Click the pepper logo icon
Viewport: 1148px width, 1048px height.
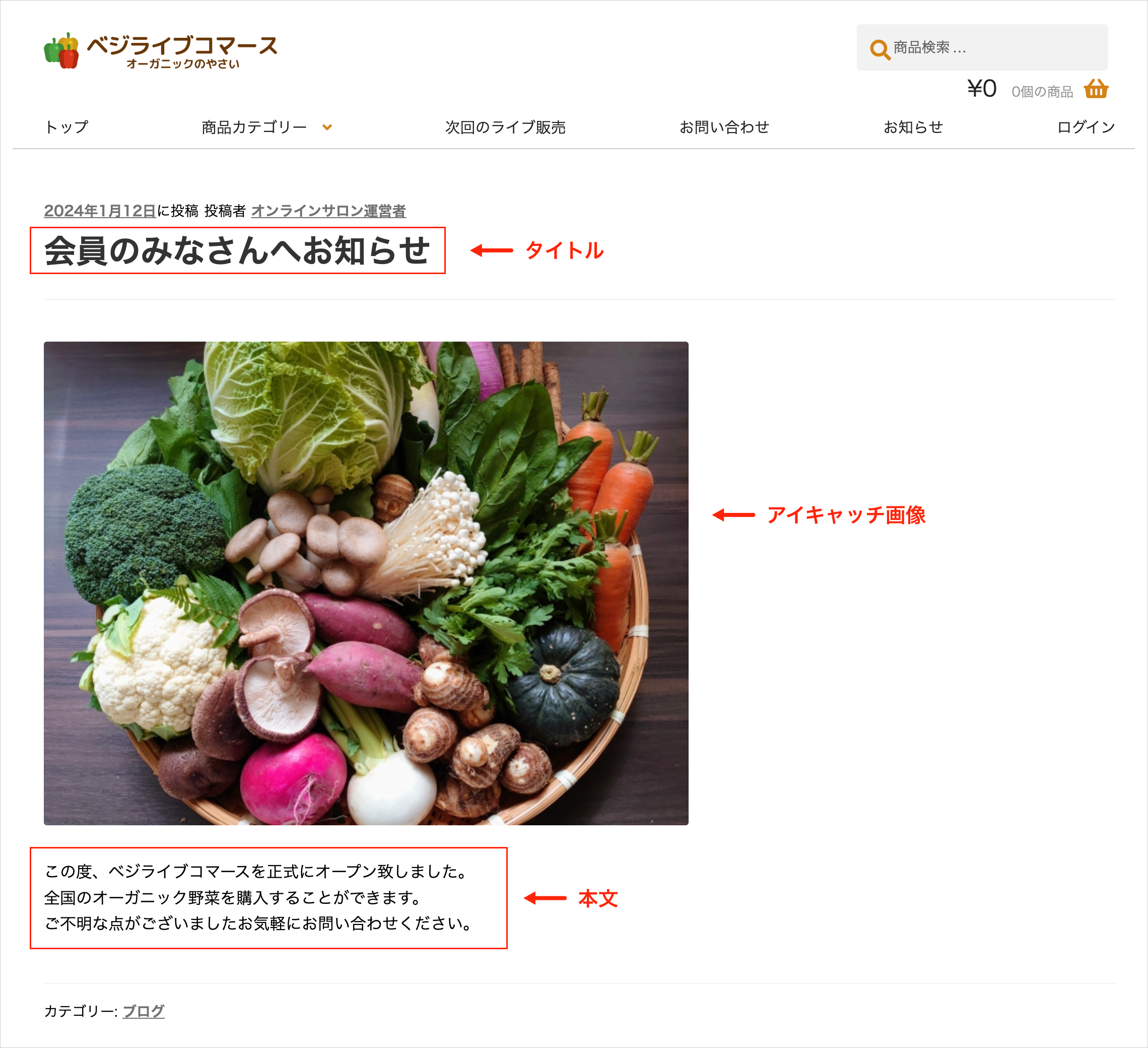click(61, 51)
